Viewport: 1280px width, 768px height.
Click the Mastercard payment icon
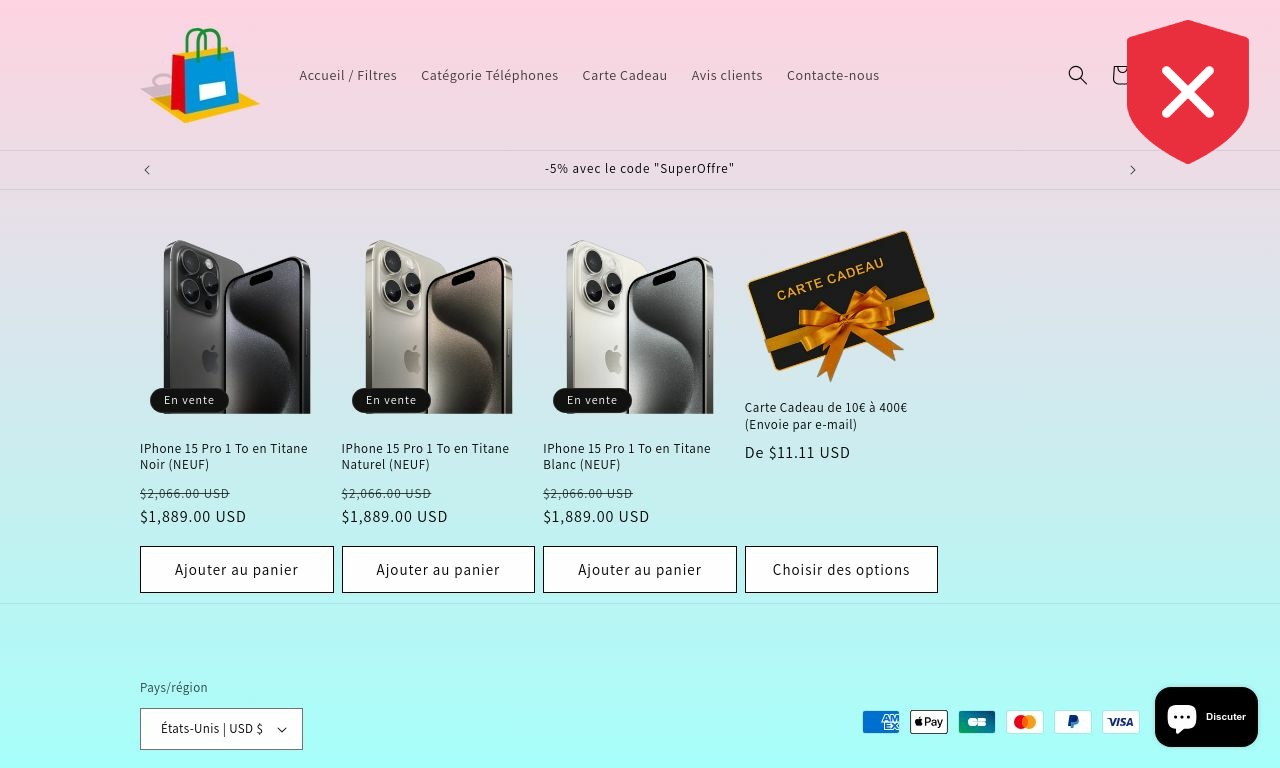click(x=1025, y=722)
